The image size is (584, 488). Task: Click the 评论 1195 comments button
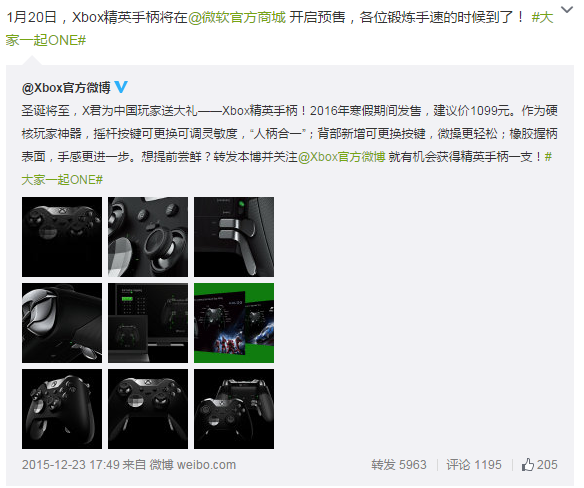[474, 465]
